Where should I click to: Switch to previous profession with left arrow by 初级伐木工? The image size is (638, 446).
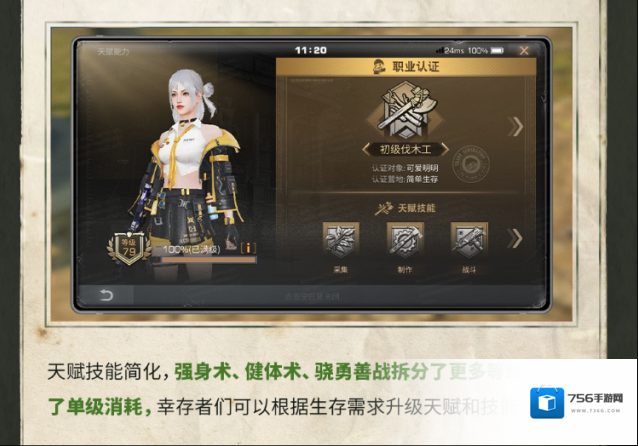[x=366, y=149]
